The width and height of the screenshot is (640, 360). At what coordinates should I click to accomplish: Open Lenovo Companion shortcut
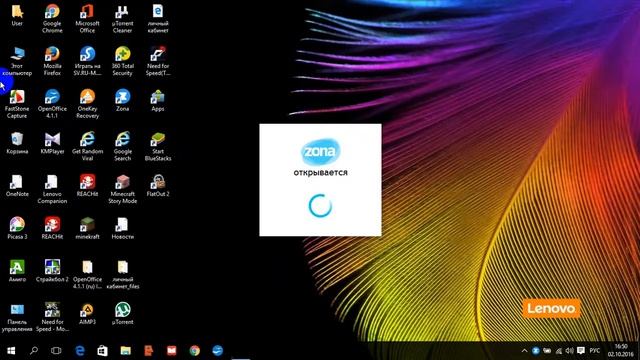tap(52, 189)
